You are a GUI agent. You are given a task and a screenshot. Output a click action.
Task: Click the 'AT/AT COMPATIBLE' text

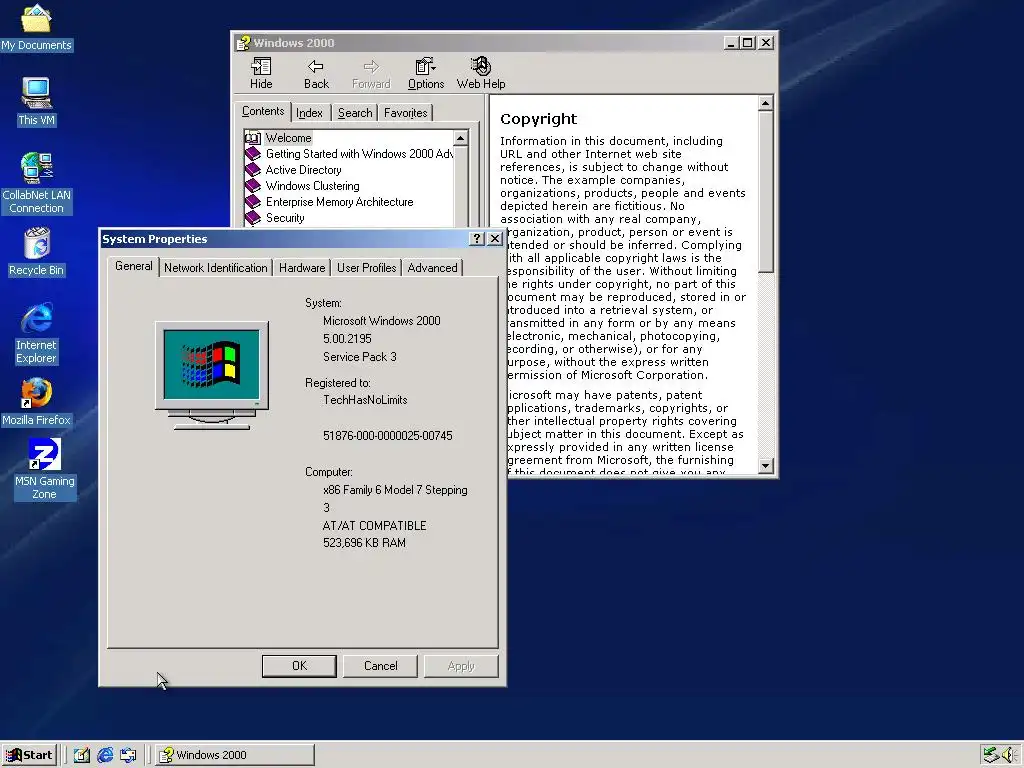[374, 526]
